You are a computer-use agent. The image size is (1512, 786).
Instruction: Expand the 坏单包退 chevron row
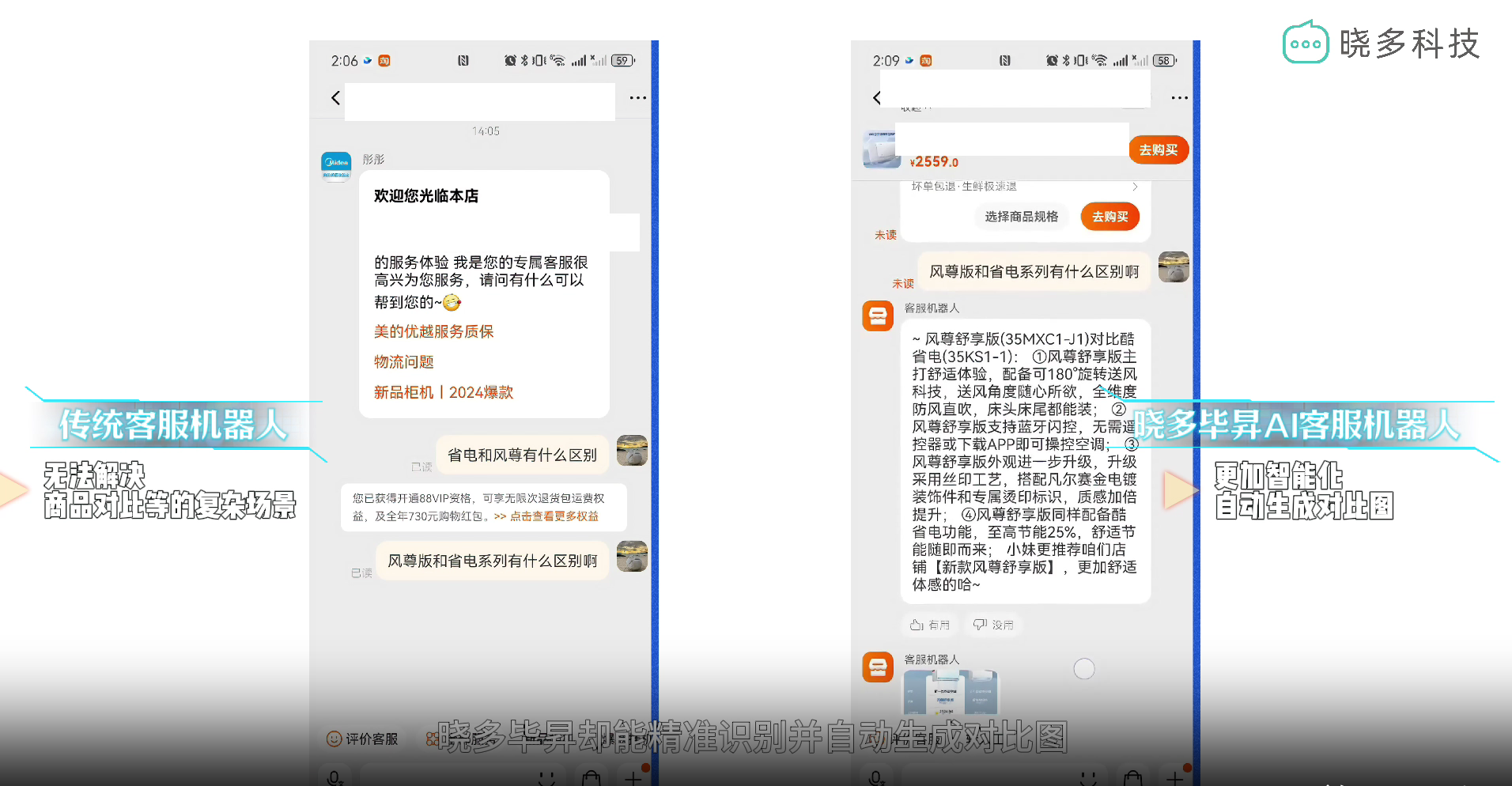(x=1024, y=187)
